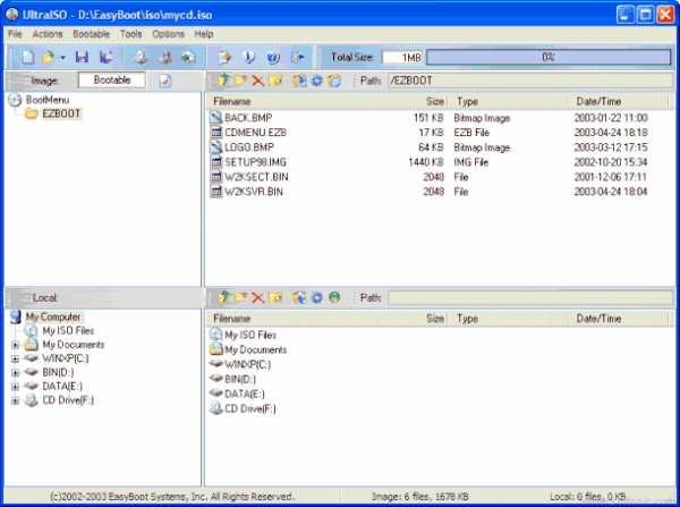Sort local files by Date/Time column header
The image size is (680, 507).
click(x=620, y=319)
